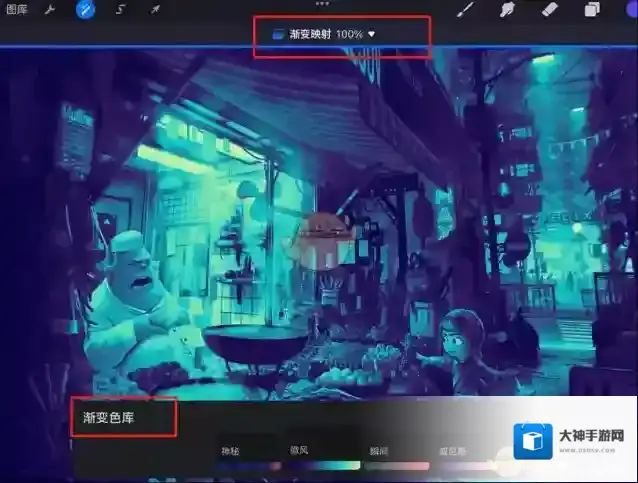Open the active color circle

632,9
